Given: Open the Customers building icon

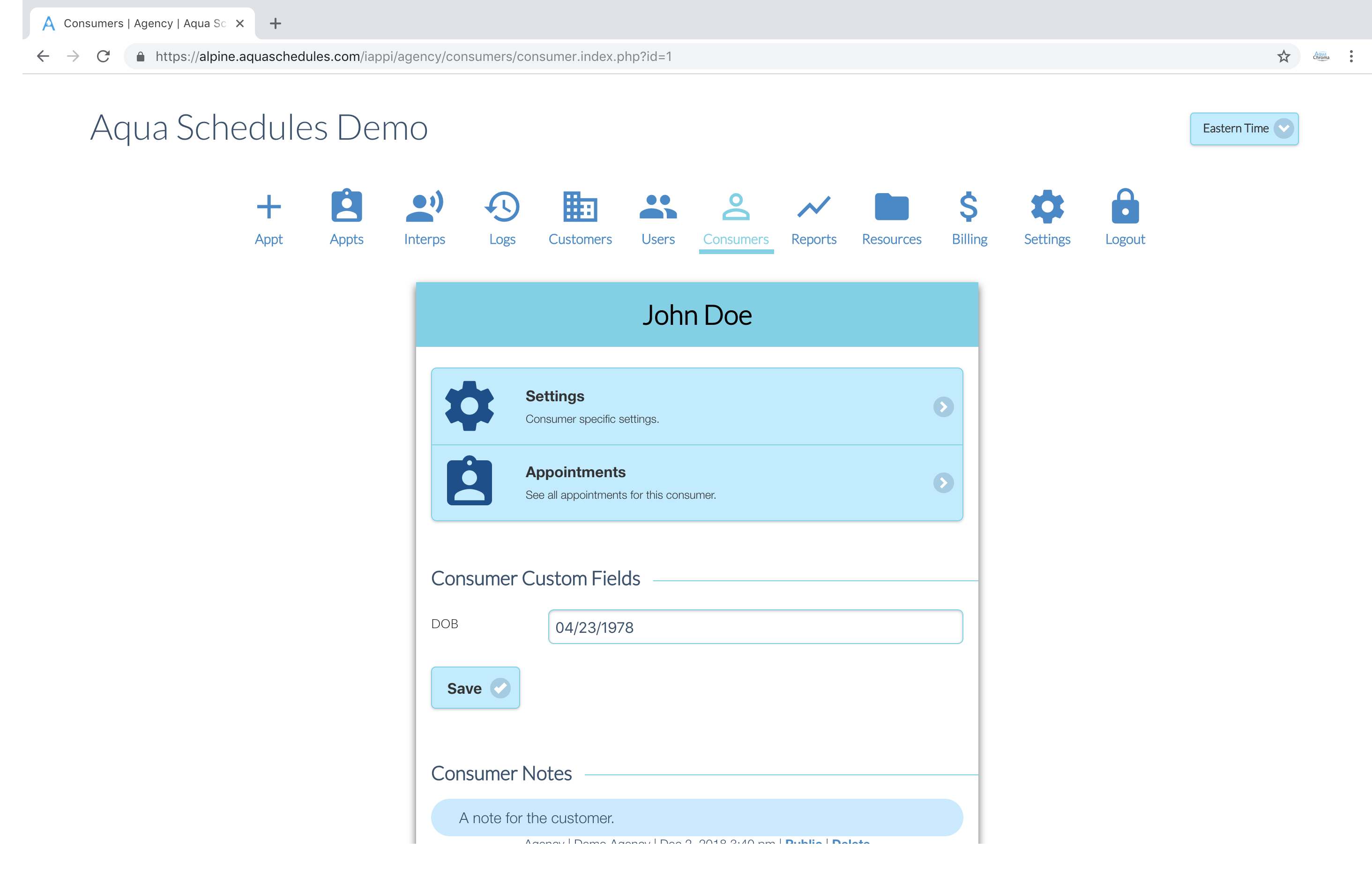Looking at the screenshot, I should pyautogui.click(x=580, y=206).
